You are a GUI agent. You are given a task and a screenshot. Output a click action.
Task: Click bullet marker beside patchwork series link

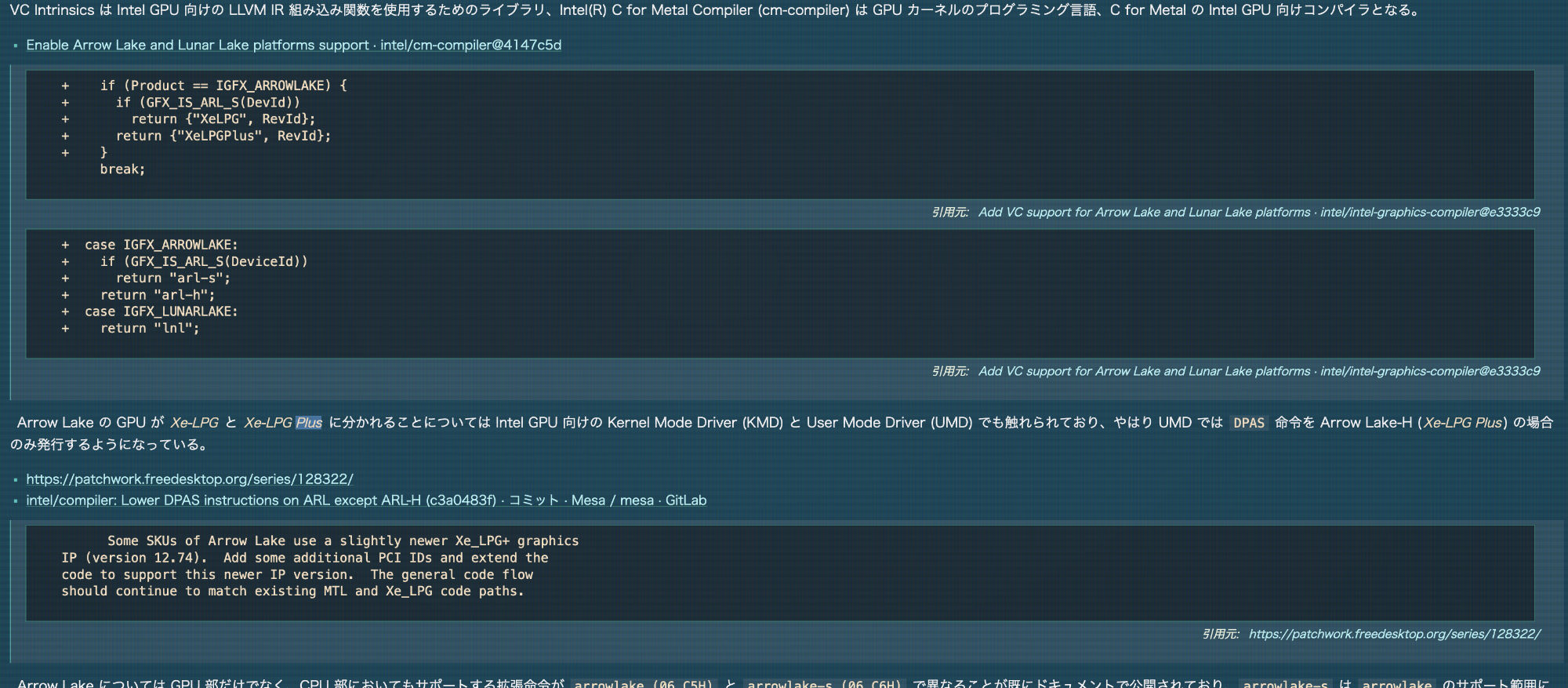[x=15, y=479]
